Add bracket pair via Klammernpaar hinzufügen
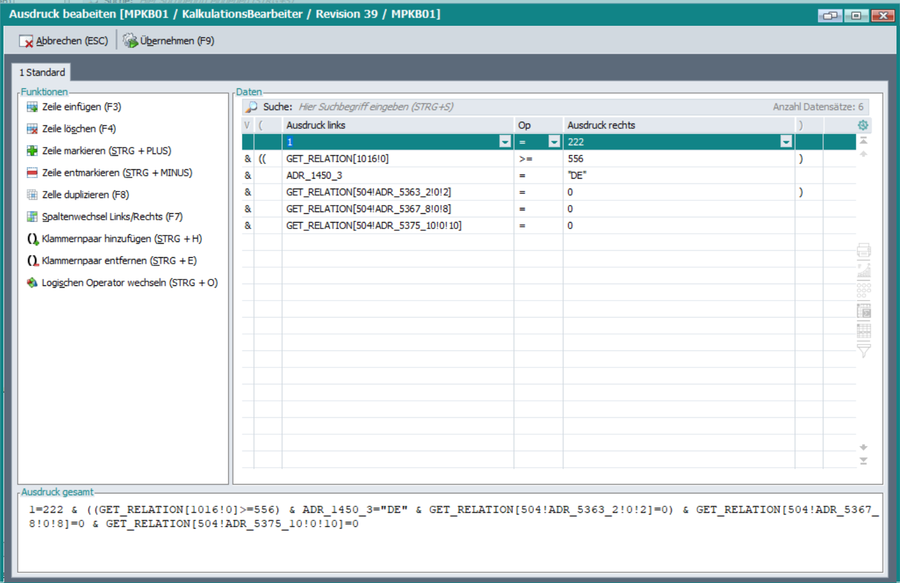This screenshot has width=900, height=583. pos(120,239)
